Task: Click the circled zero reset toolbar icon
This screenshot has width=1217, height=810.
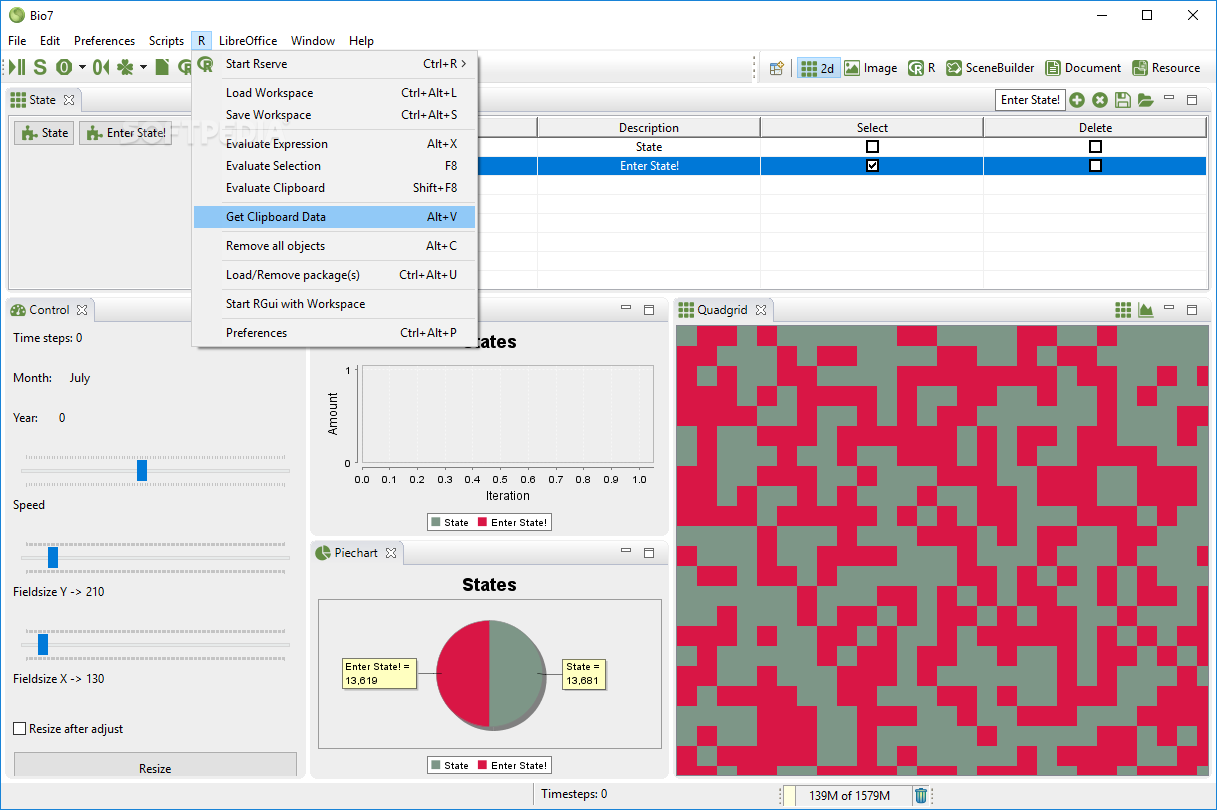Action: pyautogui.click(x=64, y=67)
